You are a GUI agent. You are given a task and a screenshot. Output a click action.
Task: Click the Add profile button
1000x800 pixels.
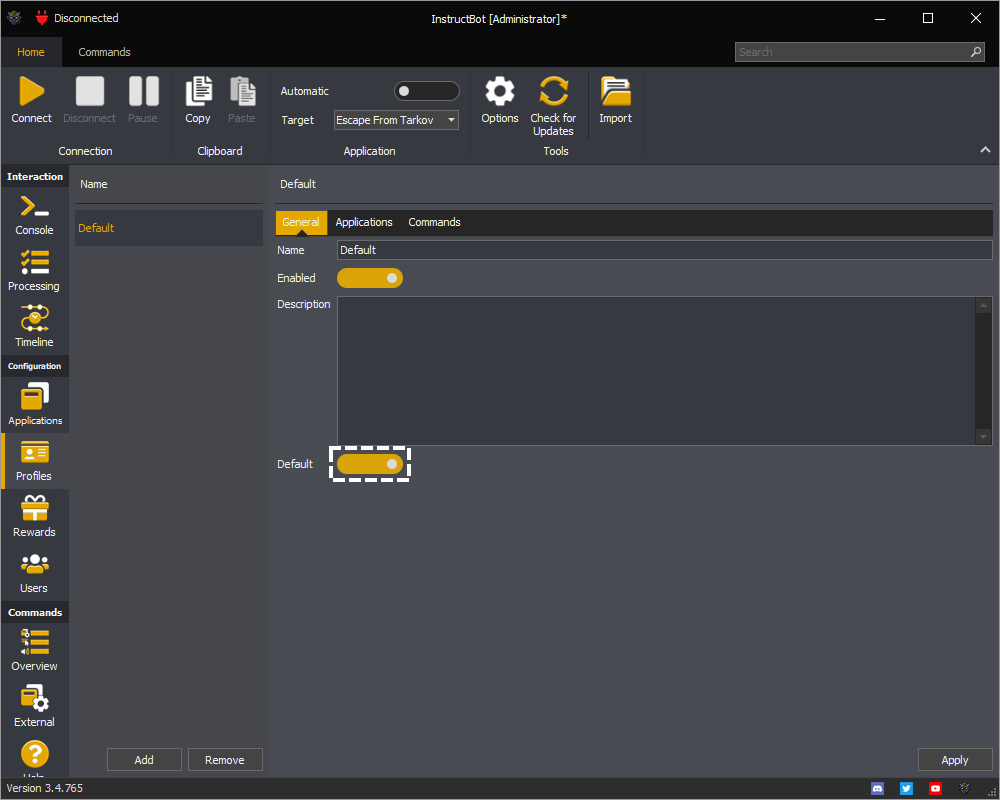144,760
